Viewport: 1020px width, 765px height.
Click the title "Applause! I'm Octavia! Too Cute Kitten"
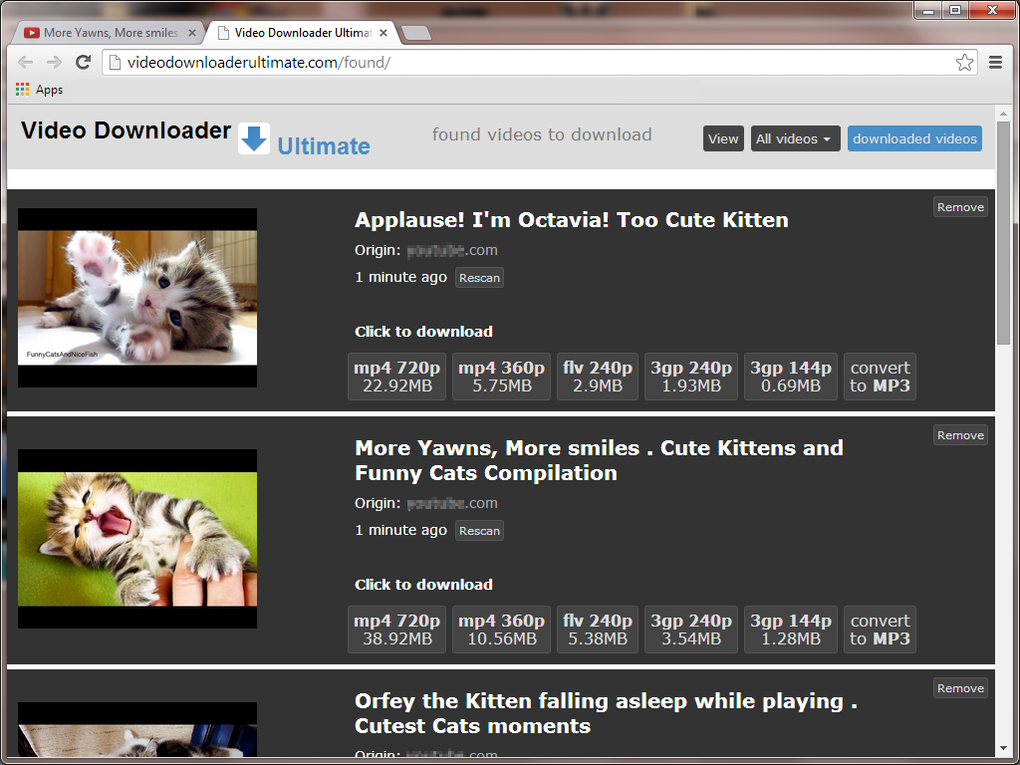tap(571, 220)
